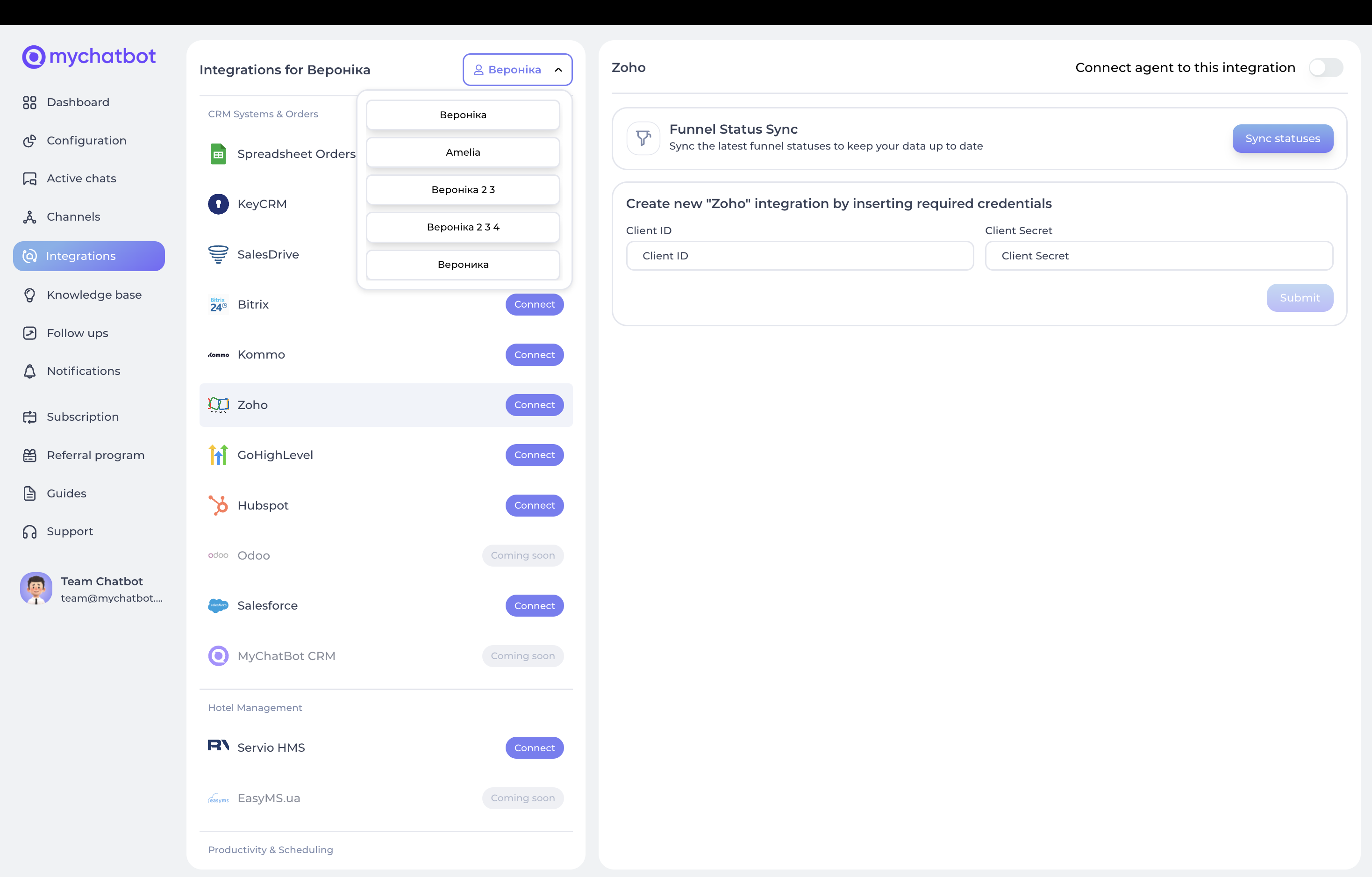The width and height of the screenshot is (1372, 877).
Task: Toggle Connect agent to this integration
Action: pos(1325,68)
